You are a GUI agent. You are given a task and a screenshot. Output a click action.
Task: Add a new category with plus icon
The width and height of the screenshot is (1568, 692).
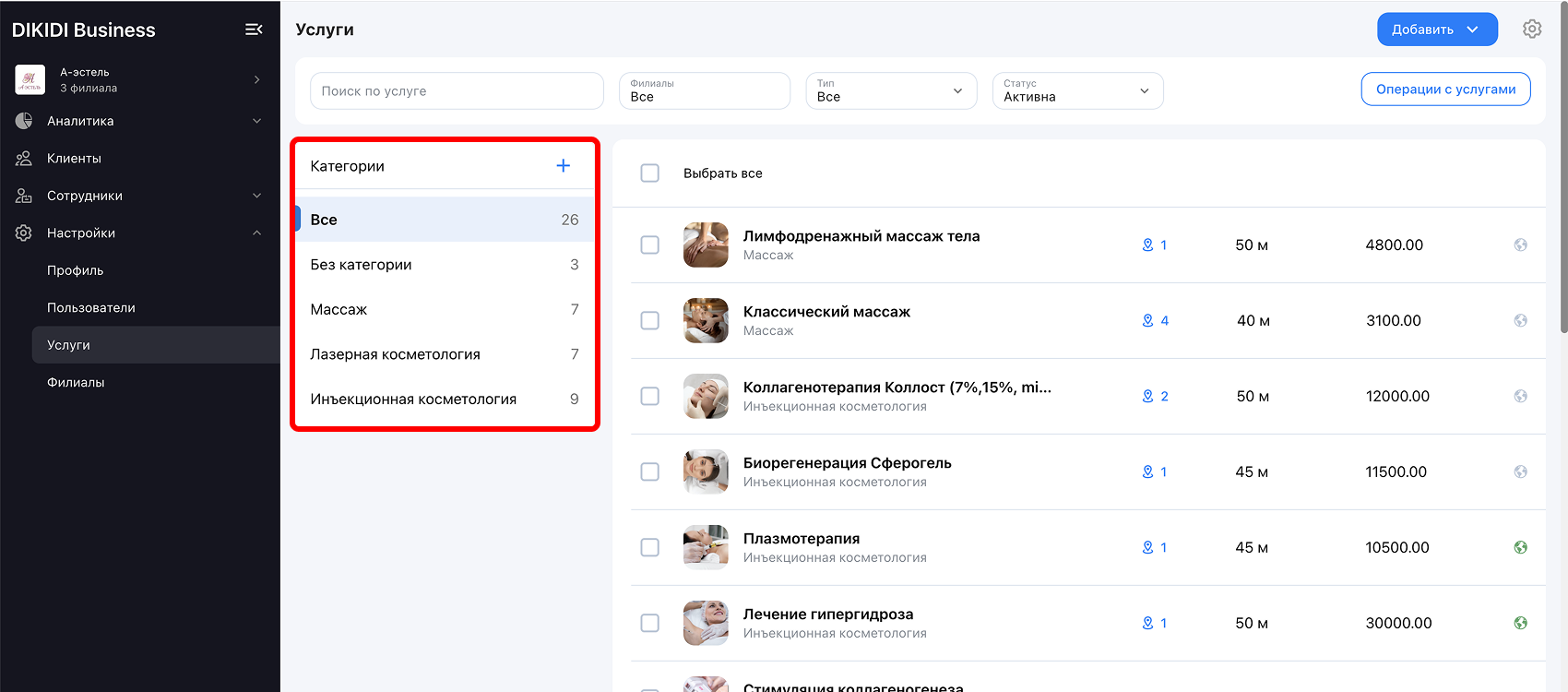(564, 166)
